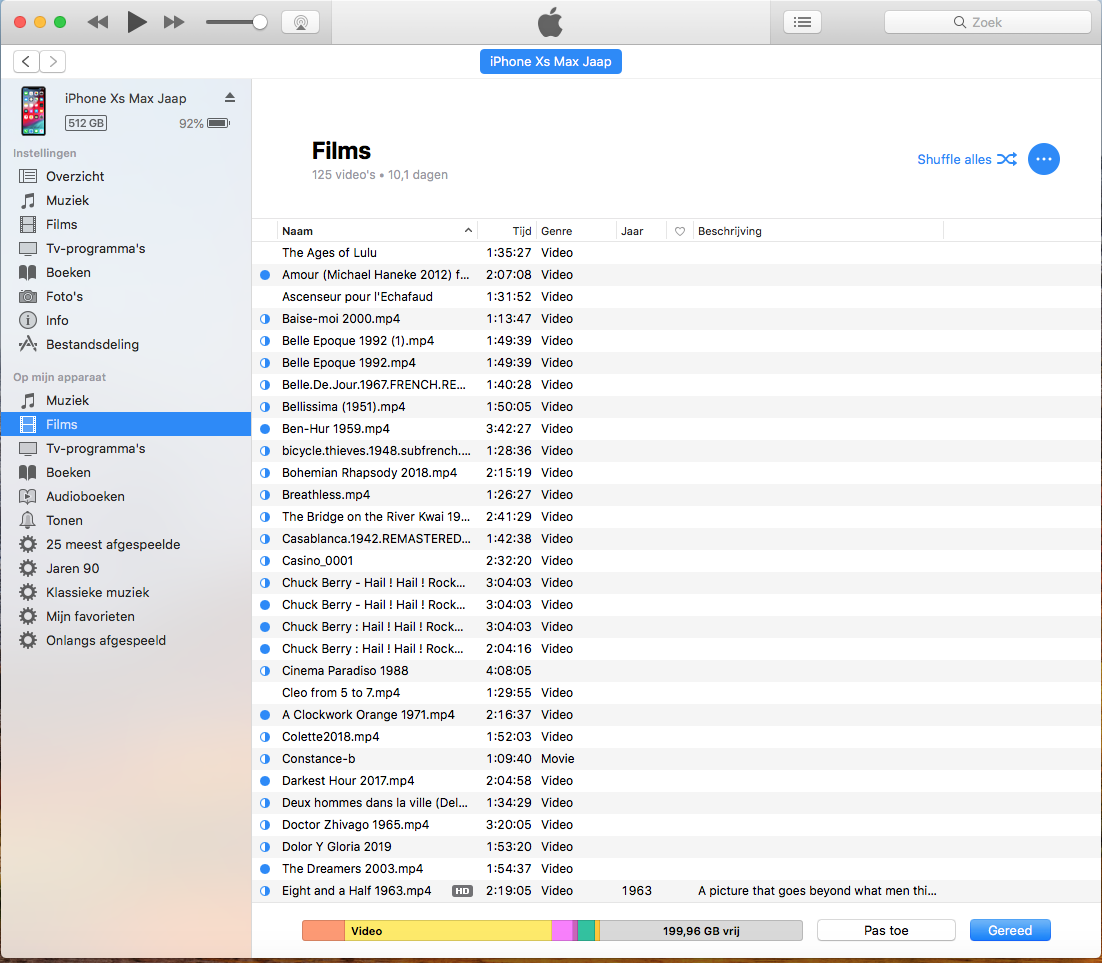Viewport: 1102px width, 963px height.
Task: Select The Ages of Lulu row
Action: 677,253
